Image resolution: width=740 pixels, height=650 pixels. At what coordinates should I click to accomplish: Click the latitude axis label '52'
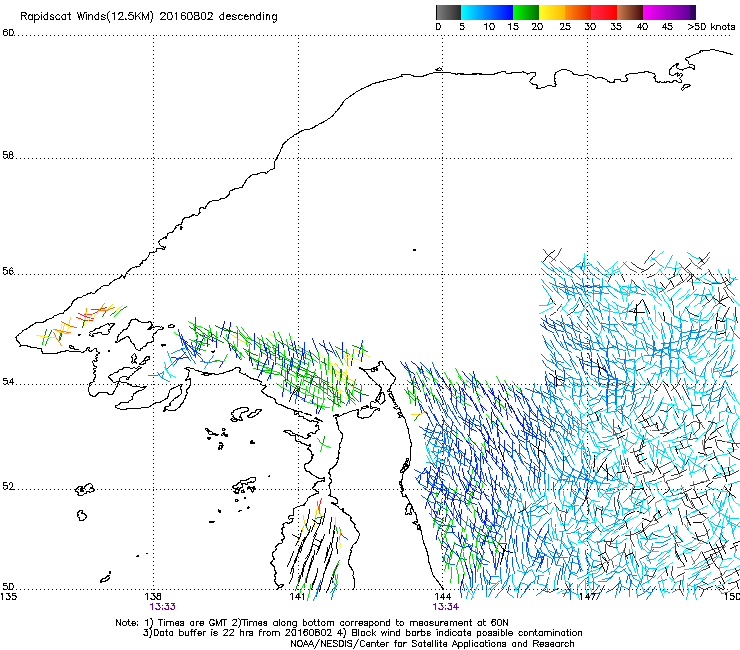tap(8, 486)
